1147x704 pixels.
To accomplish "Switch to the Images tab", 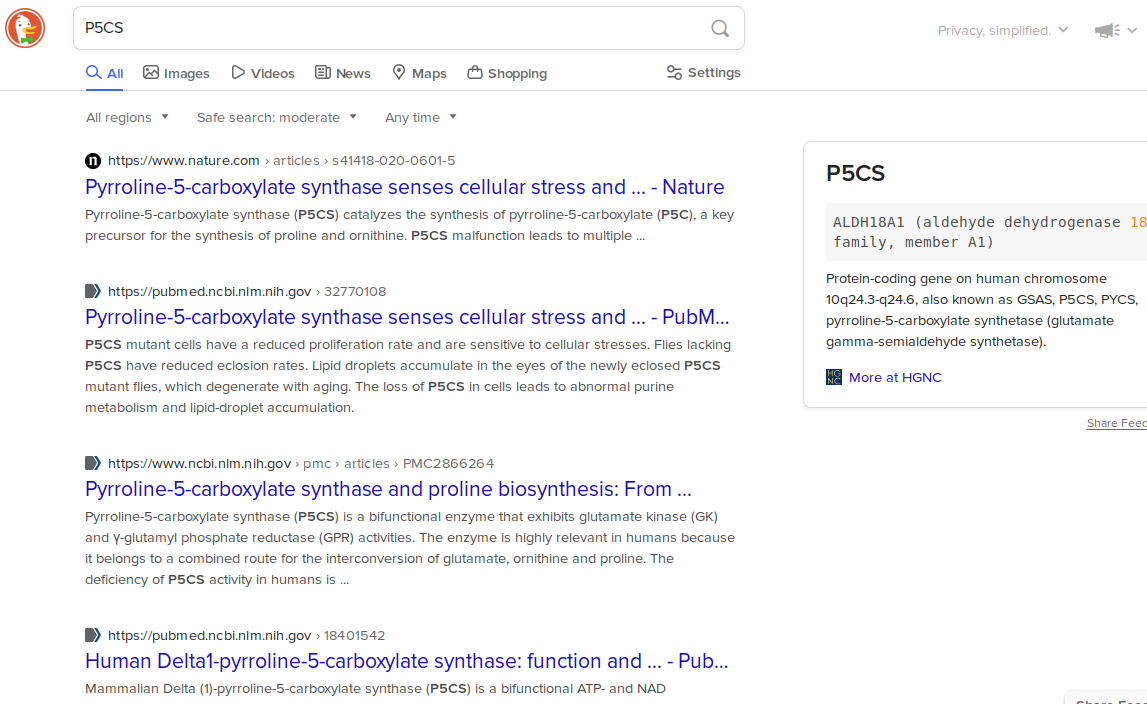I will tap(176, 73).
